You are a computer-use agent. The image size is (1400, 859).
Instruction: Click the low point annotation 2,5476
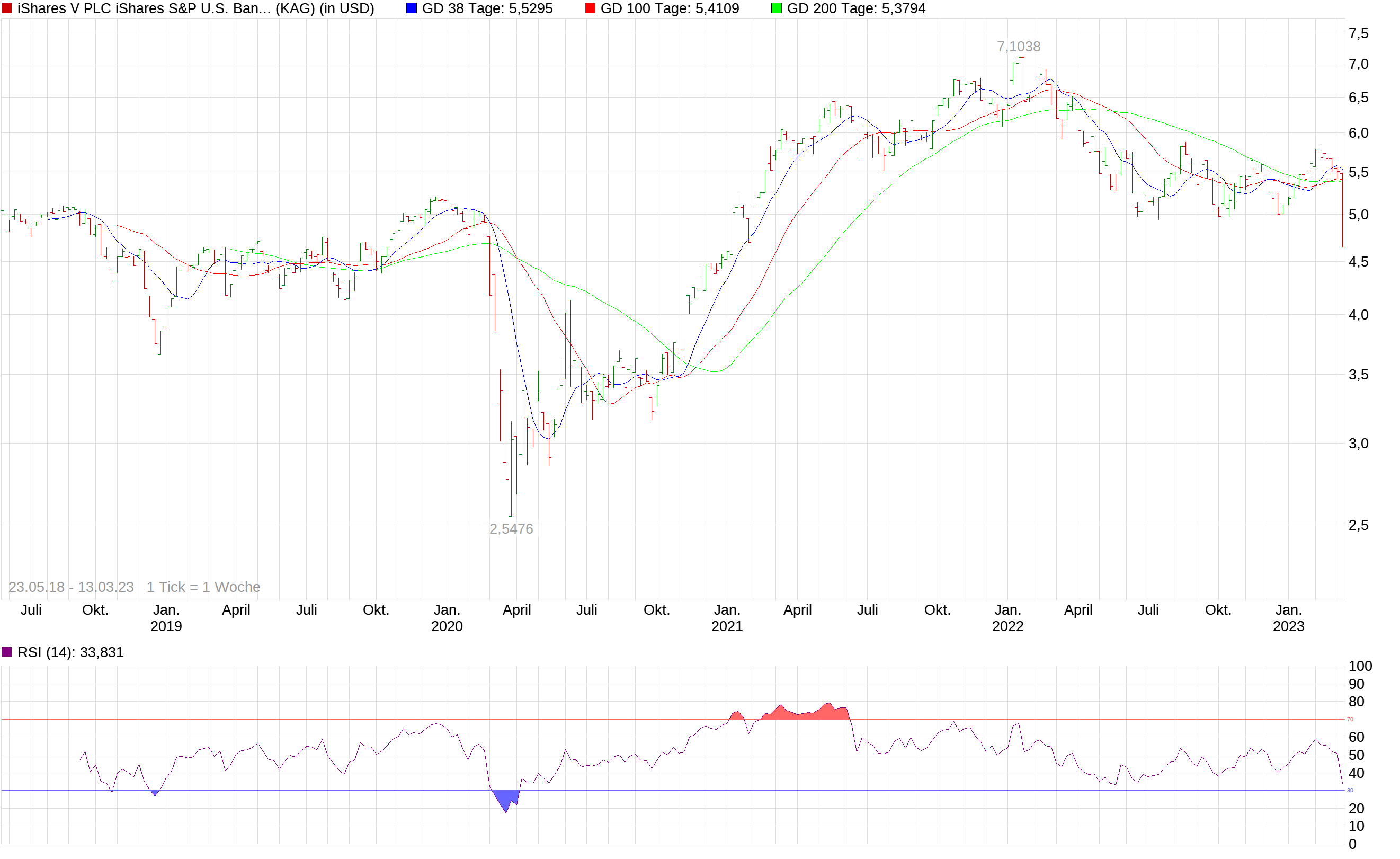point(512,529)
